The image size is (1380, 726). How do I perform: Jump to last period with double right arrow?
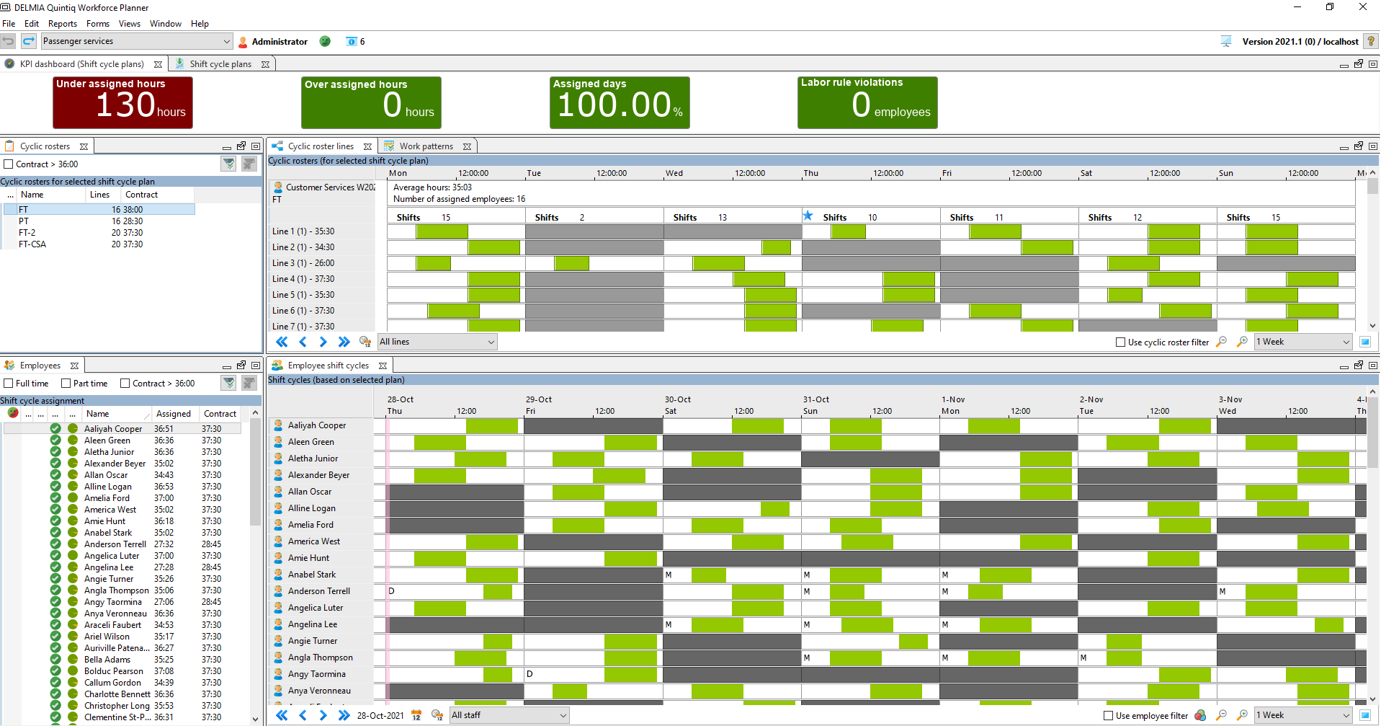(345, 715)
